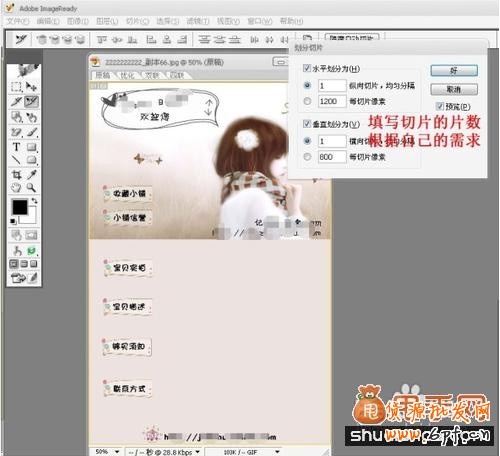Open the 50% zoom level dropdown
Screen dimensions: 500x456
point(117,452)
